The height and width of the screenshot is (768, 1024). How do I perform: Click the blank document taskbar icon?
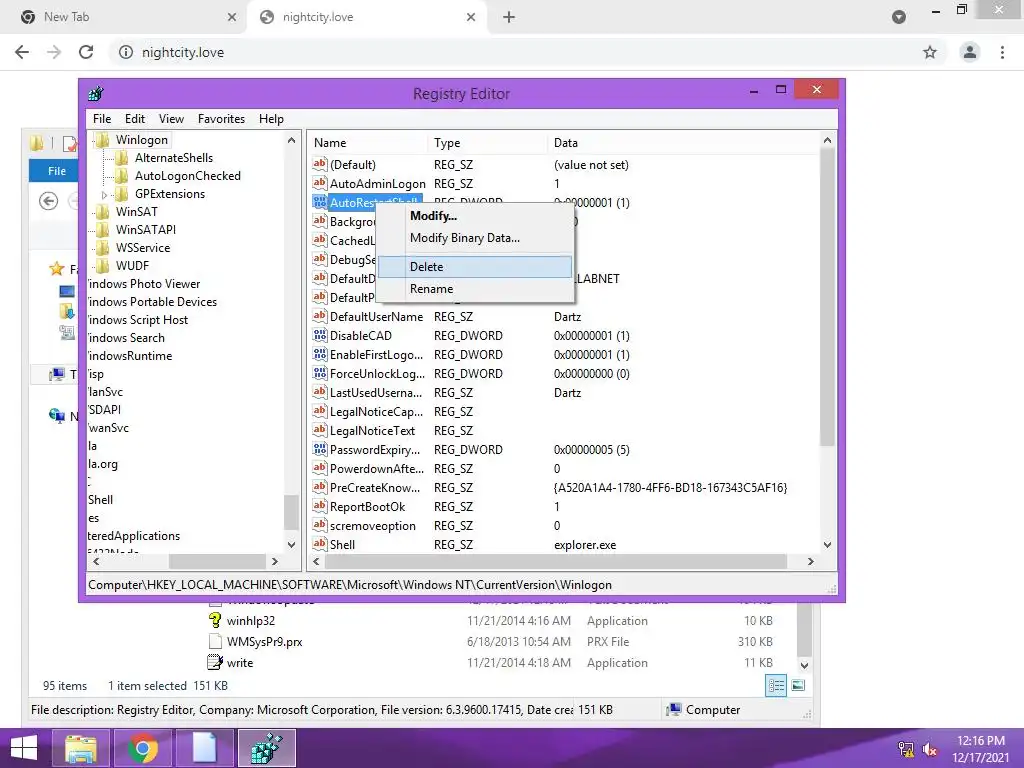click(x=204, y=748)
